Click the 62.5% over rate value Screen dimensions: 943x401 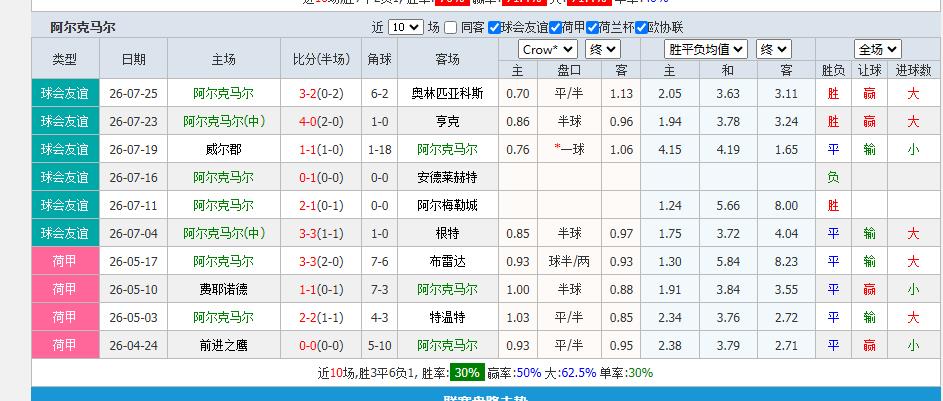(578, 373)
